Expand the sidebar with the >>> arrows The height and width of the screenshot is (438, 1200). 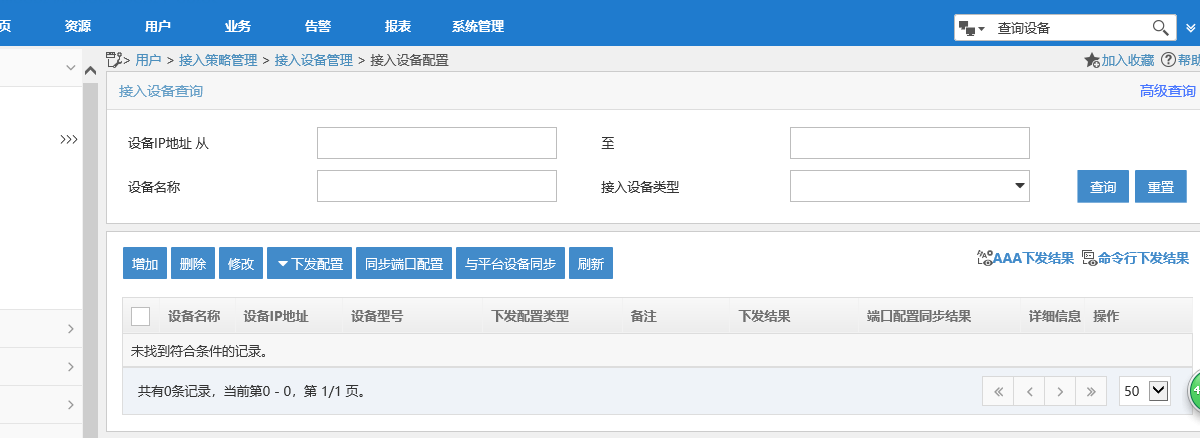point(69,140)
